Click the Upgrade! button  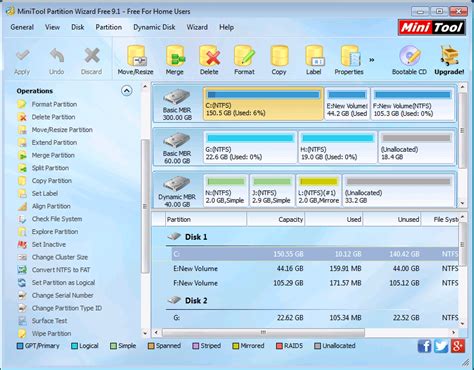[x=449, y=60]
